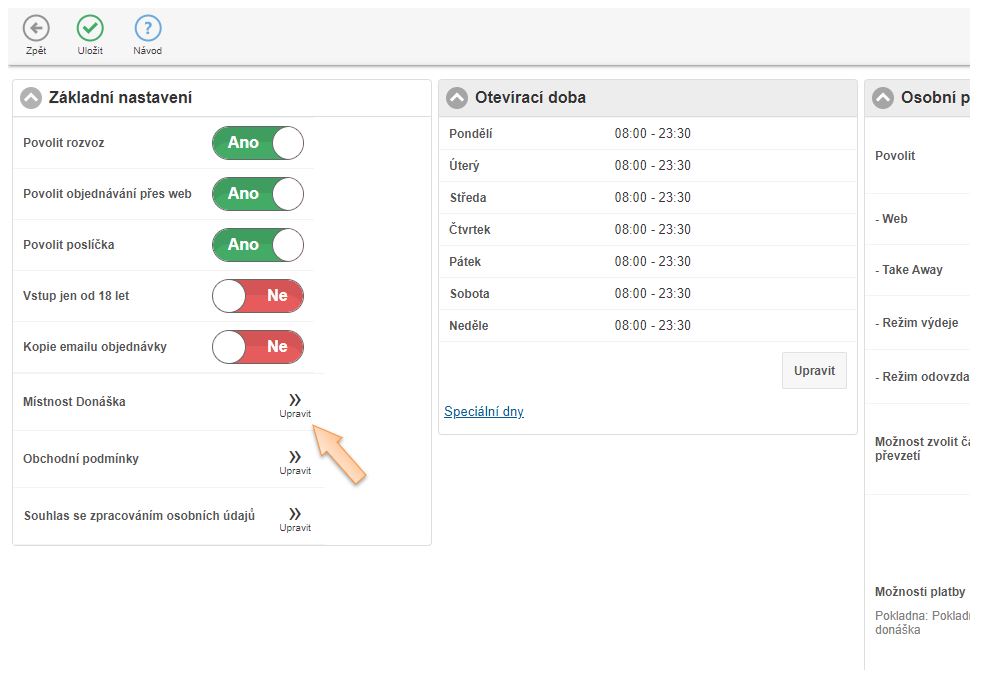
Task: Click Upravit button under opening hours
Action: pyautogui.click(x=814, y=371)
